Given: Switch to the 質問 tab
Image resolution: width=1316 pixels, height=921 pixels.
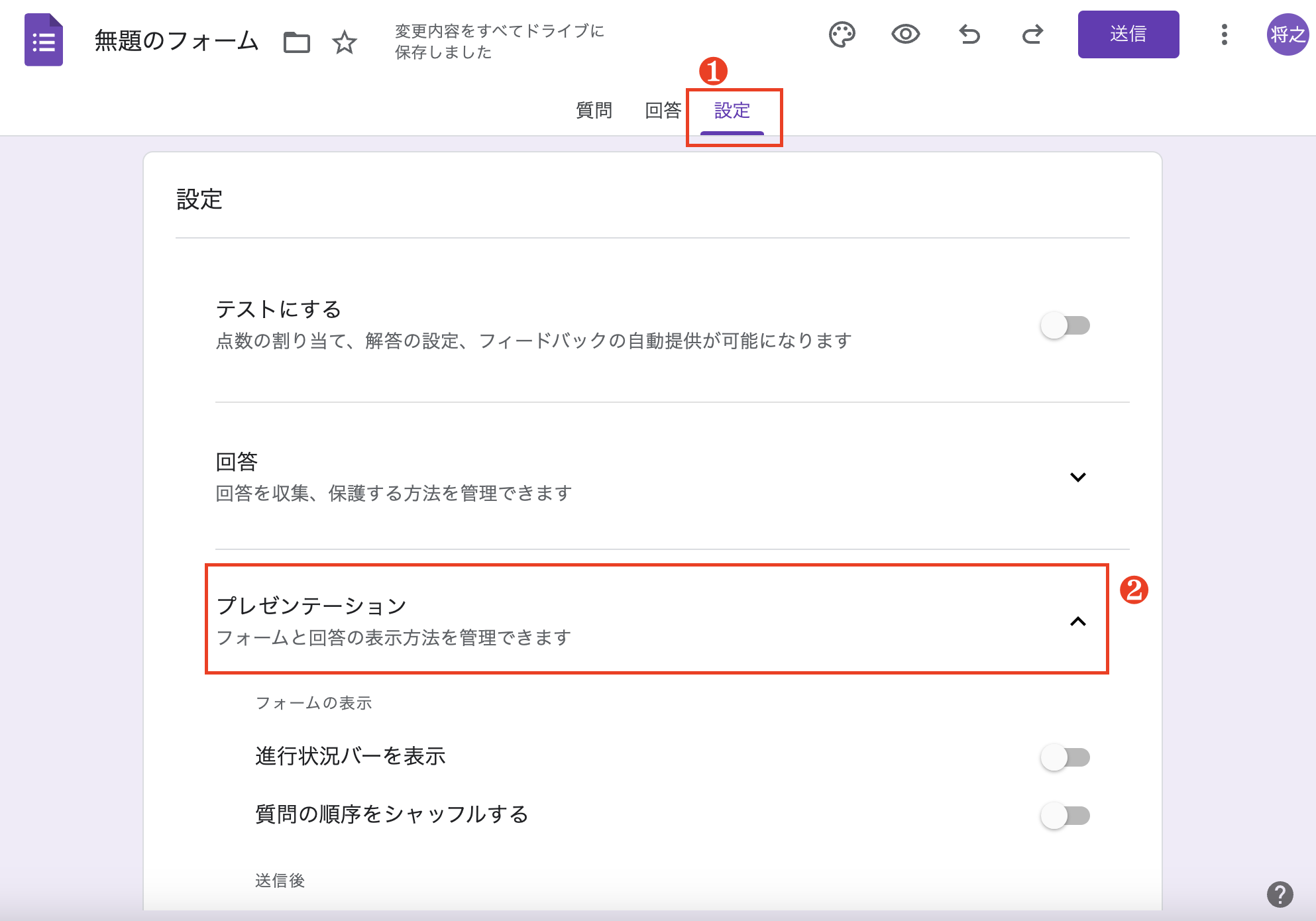Looking at the screenshot, I should click(594, 111).
